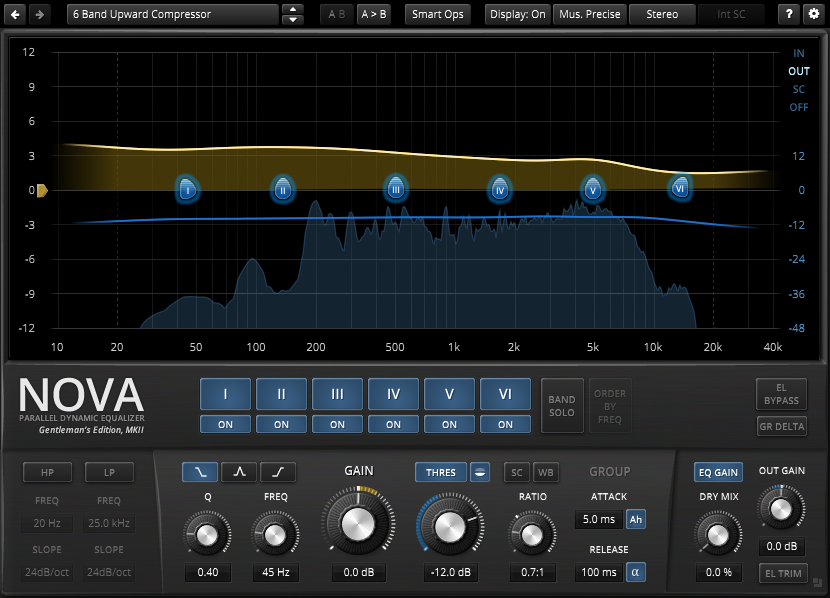Click the Ah attack mode icon
830x598 pixels.
point(635,519)
